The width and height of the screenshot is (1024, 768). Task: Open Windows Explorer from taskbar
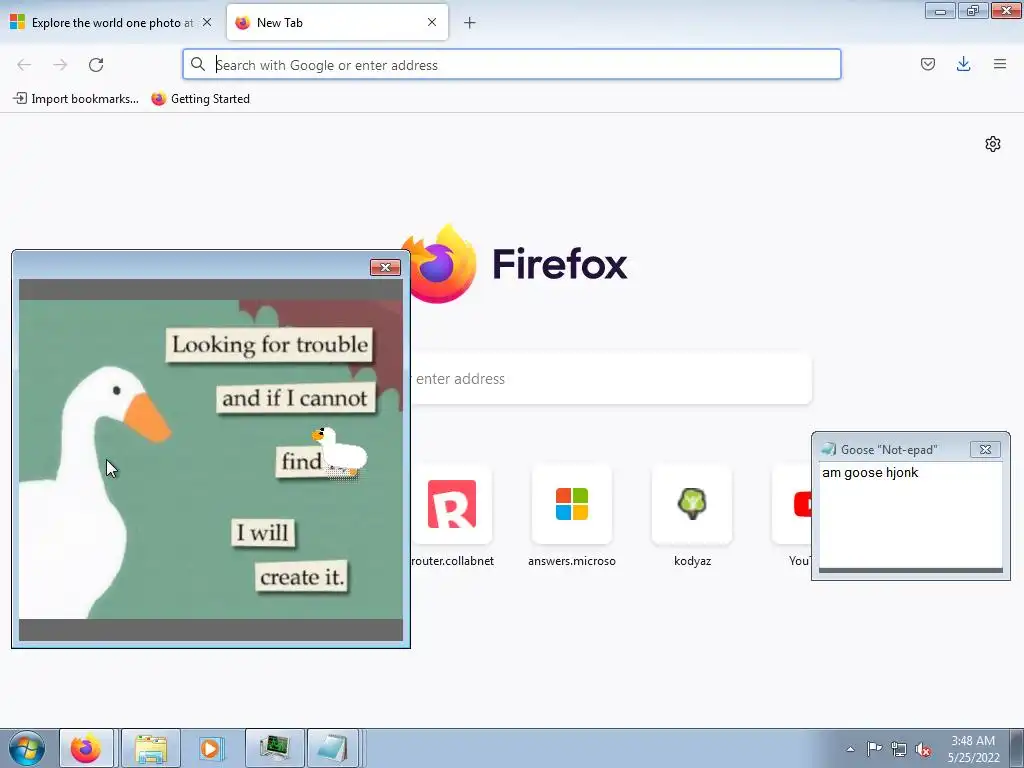151,748
